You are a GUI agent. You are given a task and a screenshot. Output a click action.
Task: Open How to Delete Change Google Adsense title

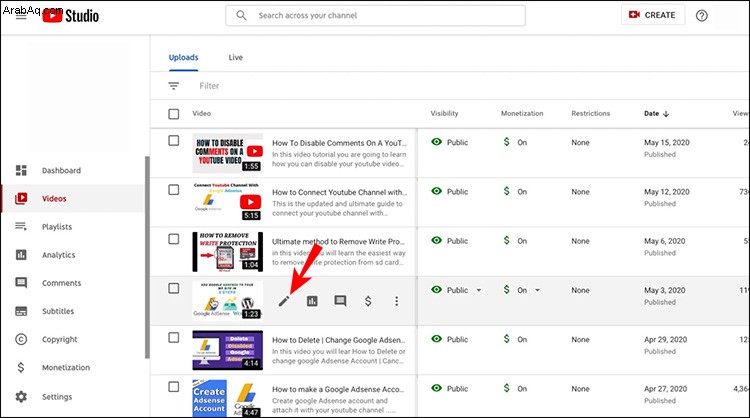(x=339, y=340)
